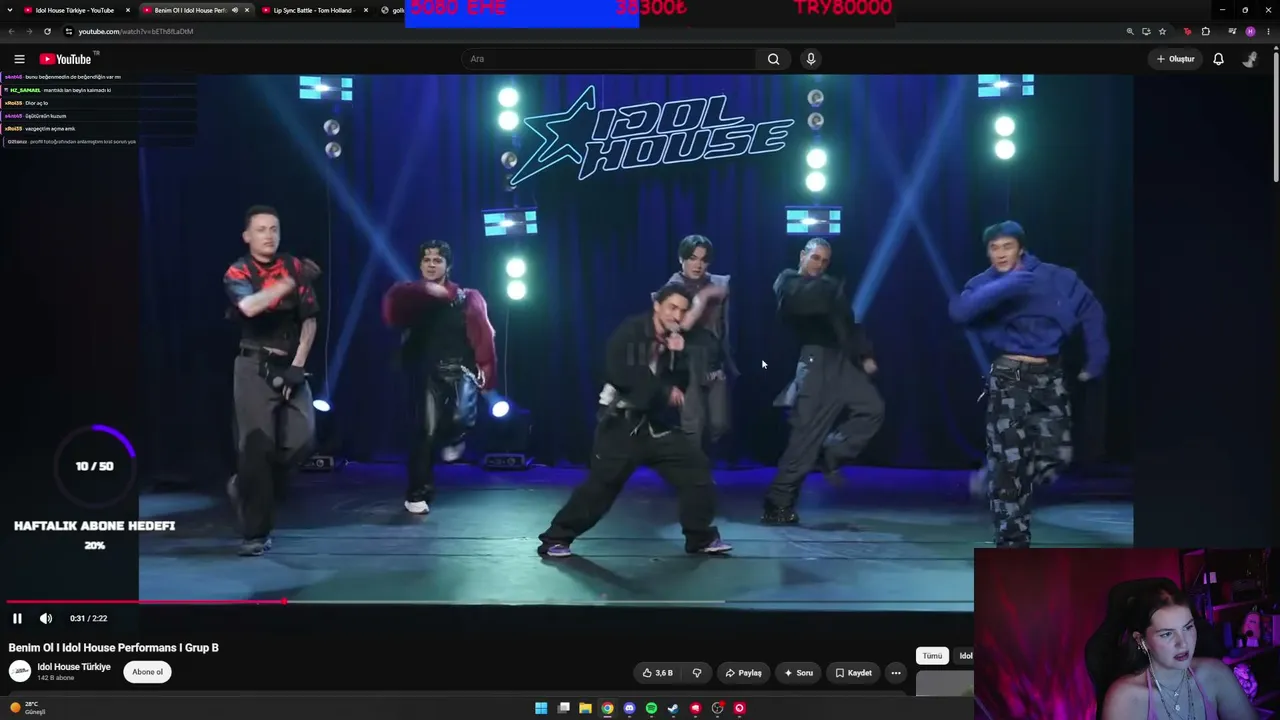Pause the video with the pause button
The height and width of the screenshot is (720, 1280).
pyautogui.click(x=17, y=618)
